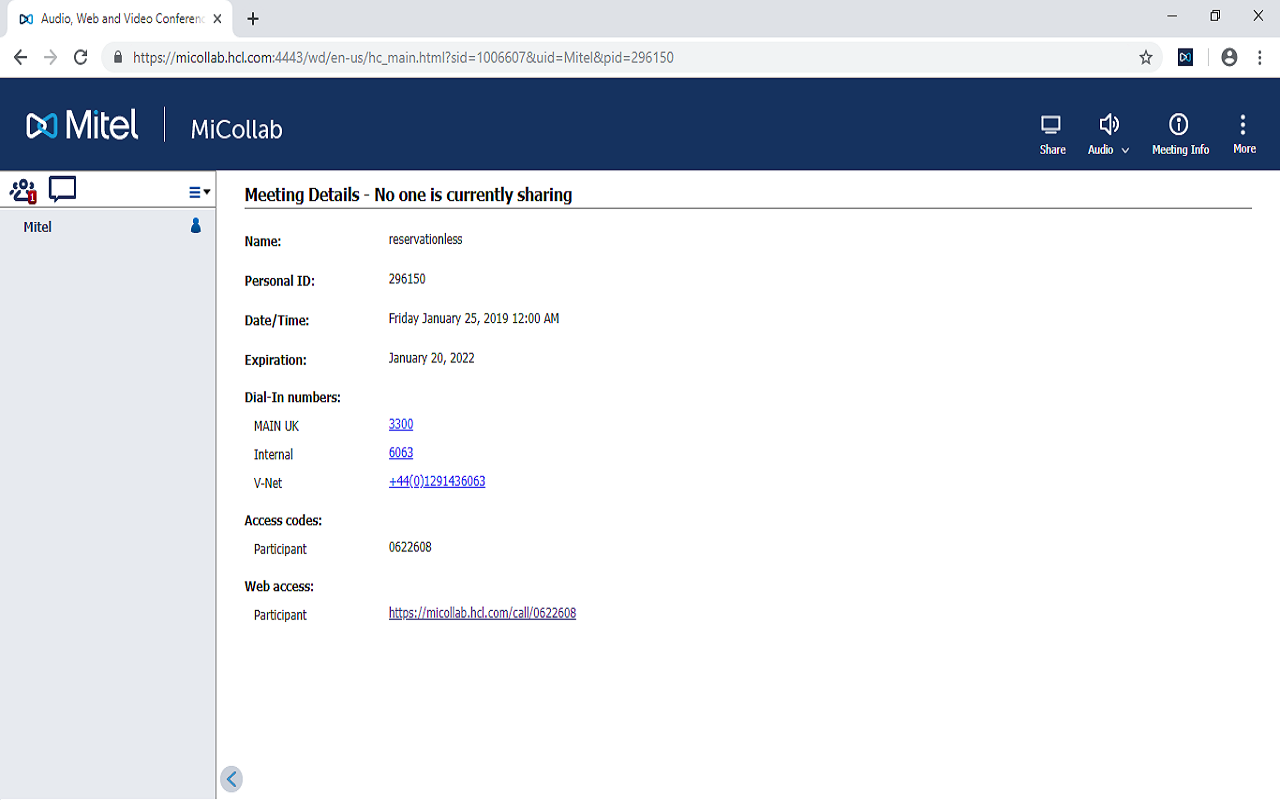
Task: Dial the MAIN UK number 3300
Action: [401, 424]
